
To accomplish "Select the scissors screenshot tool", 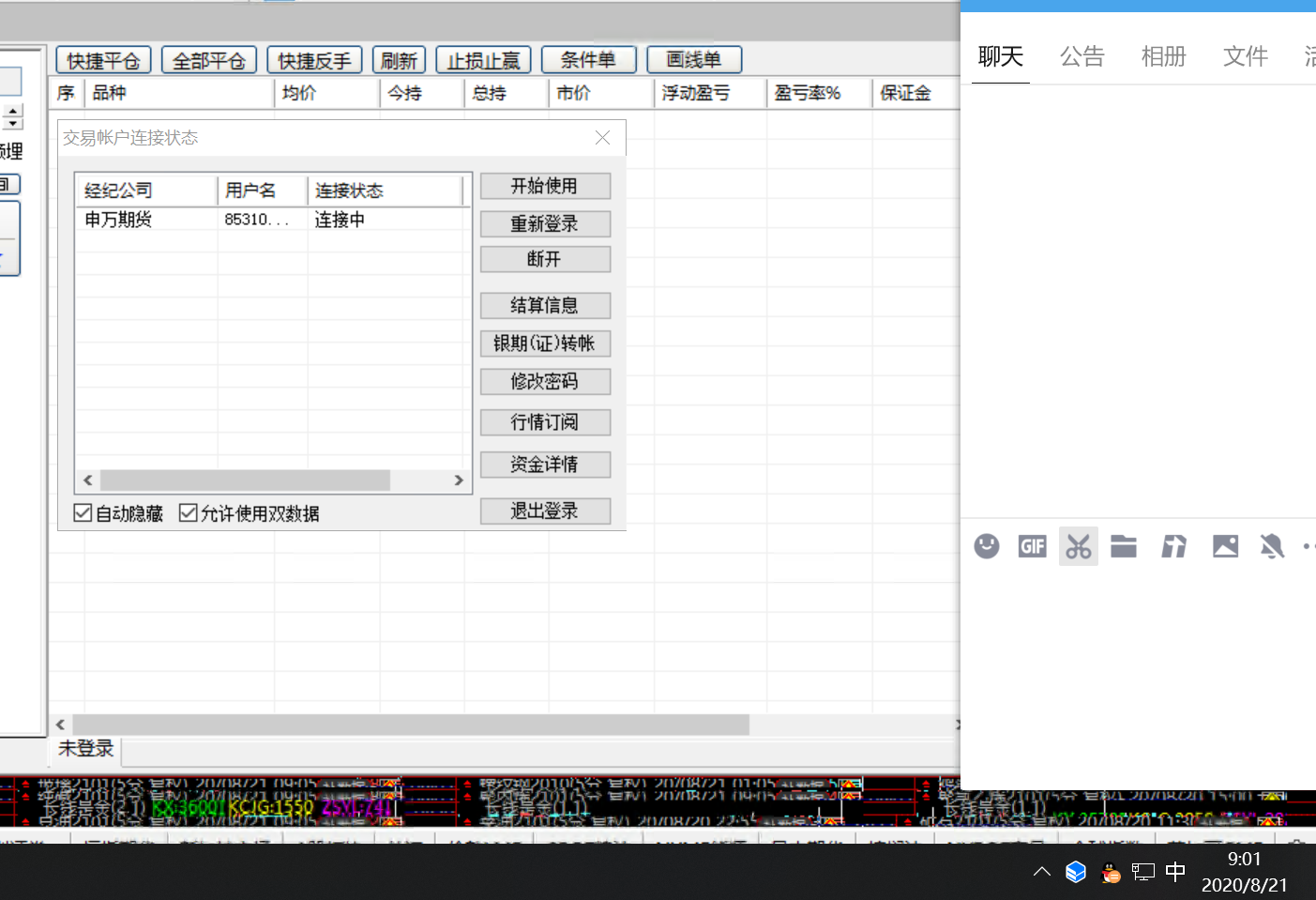I will (1078, 546).
